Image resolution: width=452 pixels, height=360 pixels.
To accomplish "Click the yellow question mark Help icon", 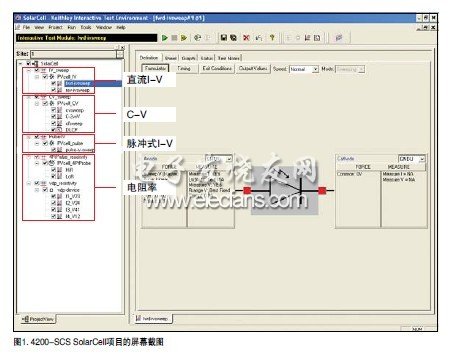I will click(x=272, y=38).
